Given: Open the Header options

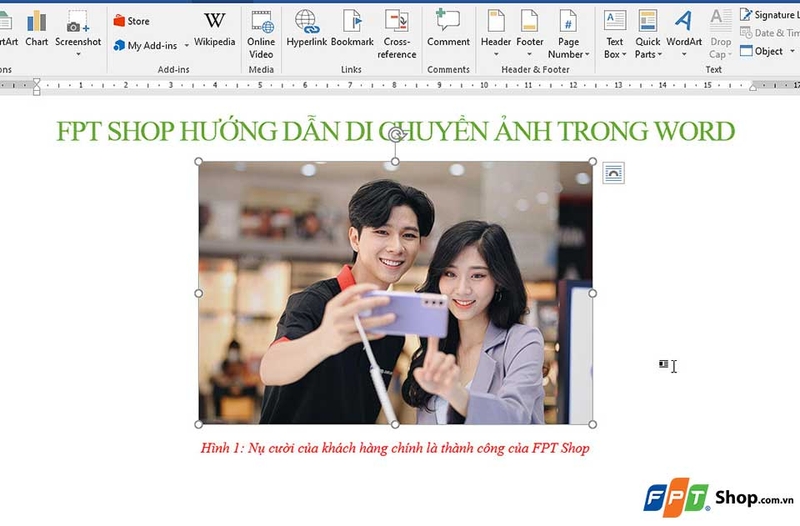Looking at the screenshot, I should [495, 34].
